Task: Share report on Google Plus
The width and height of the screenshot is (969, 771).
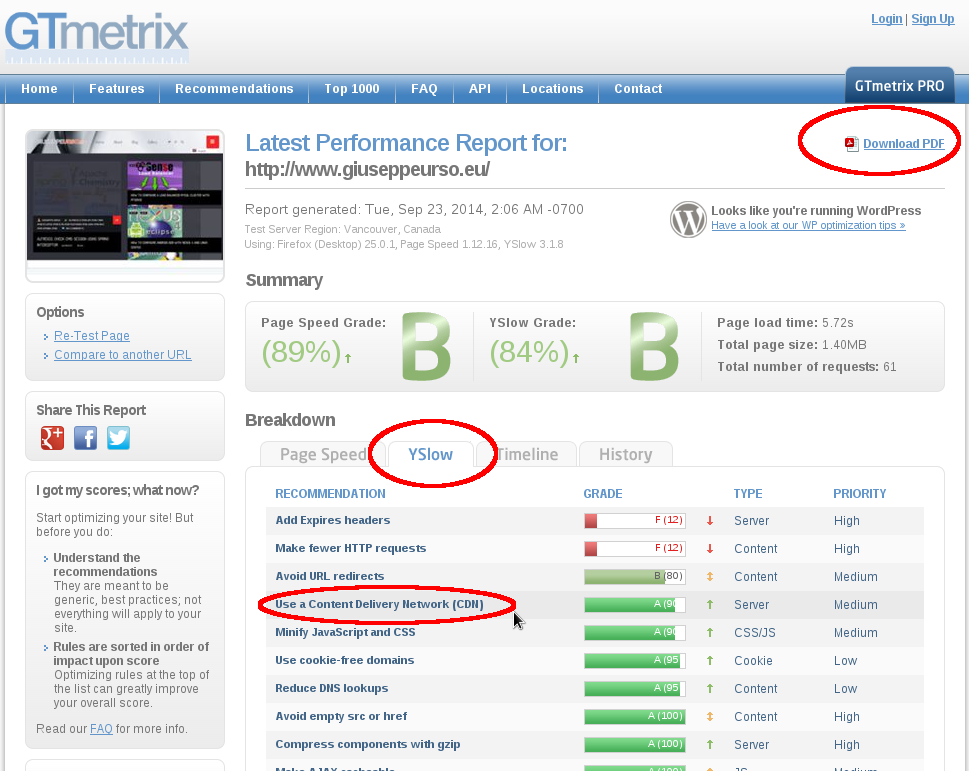Action: click(53, 438)
